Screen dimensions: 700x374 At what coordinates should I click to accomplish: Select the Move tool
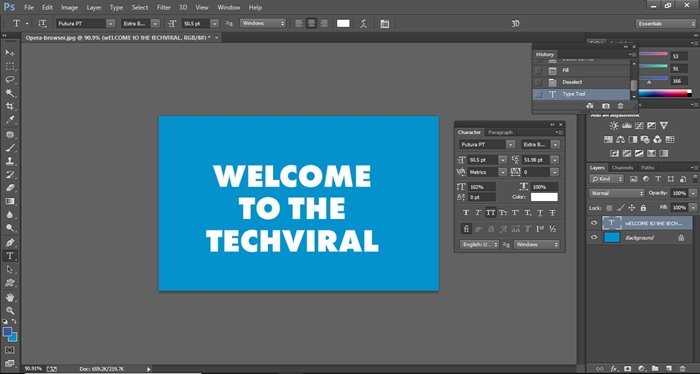pyautogui.click(x=10, y=53)
